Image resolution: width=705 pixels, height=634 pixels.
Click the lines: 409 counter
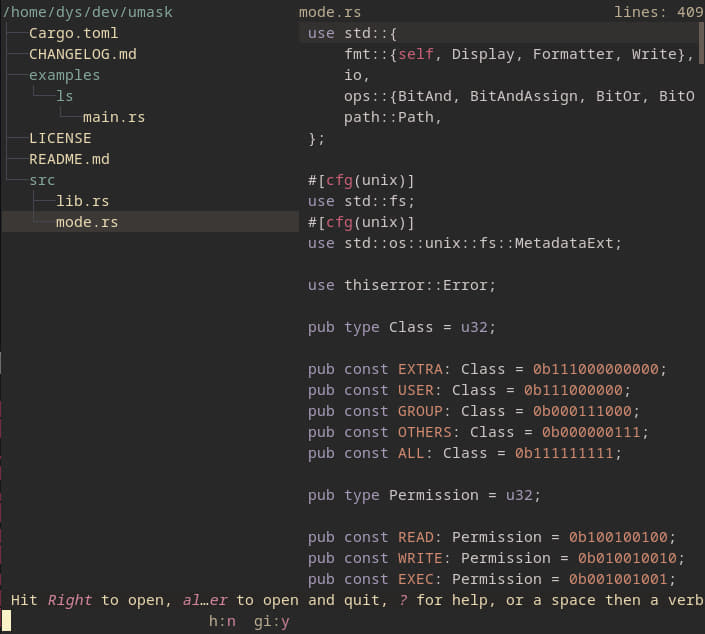tap(658, 12)
